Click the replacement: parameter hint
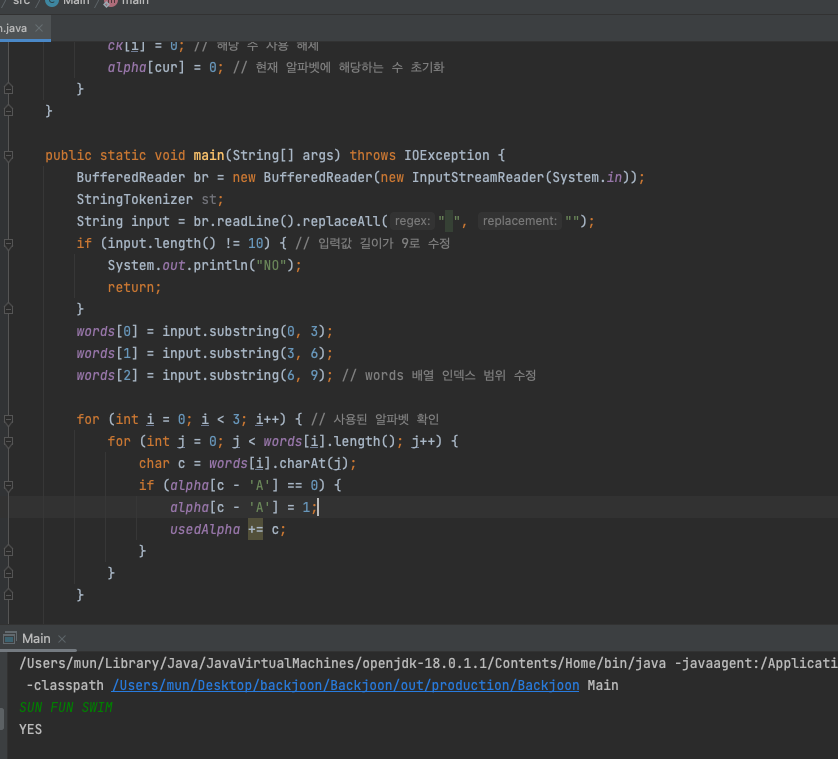The width and height of the screenshot is (838, 759). tap(519, 221)
